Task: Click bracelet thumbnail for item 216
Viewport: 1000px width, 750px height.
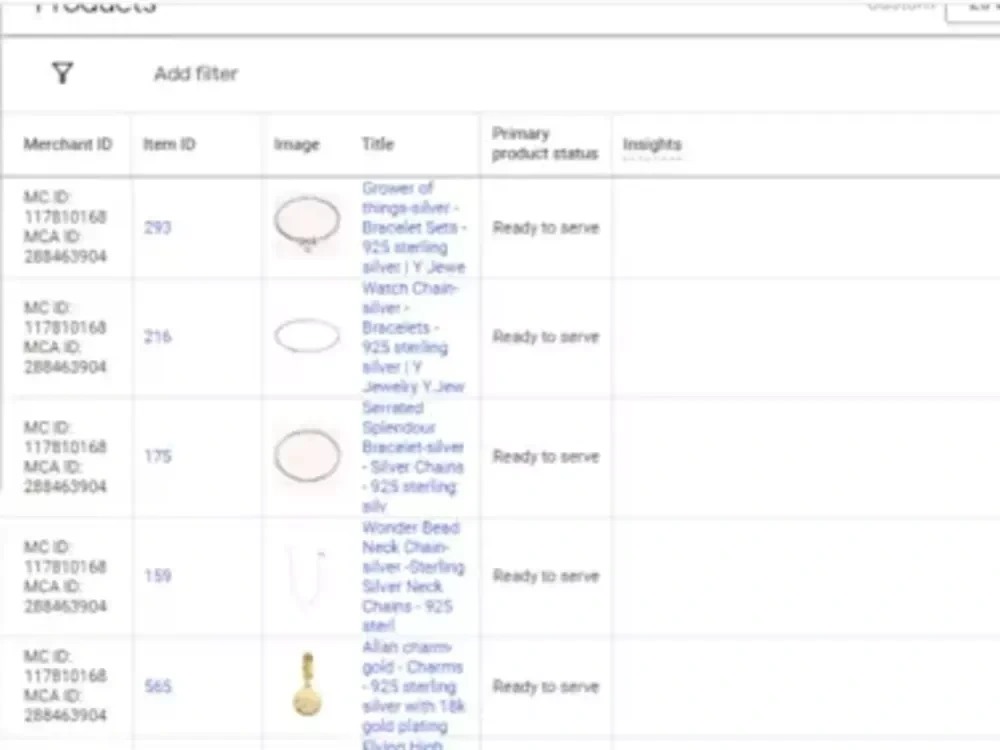Action: point(307,336)
